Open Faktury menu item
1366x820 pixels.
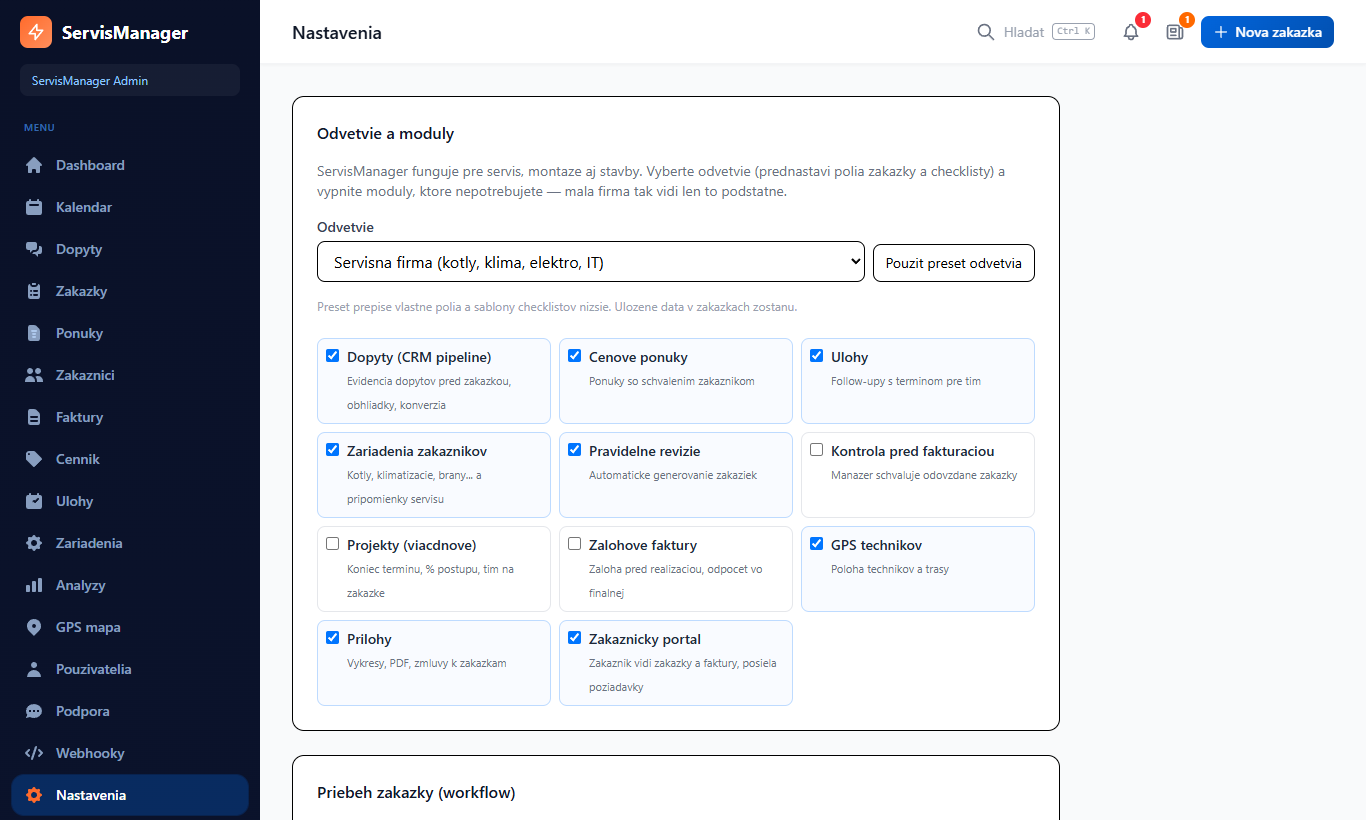[x=130, y=417]
